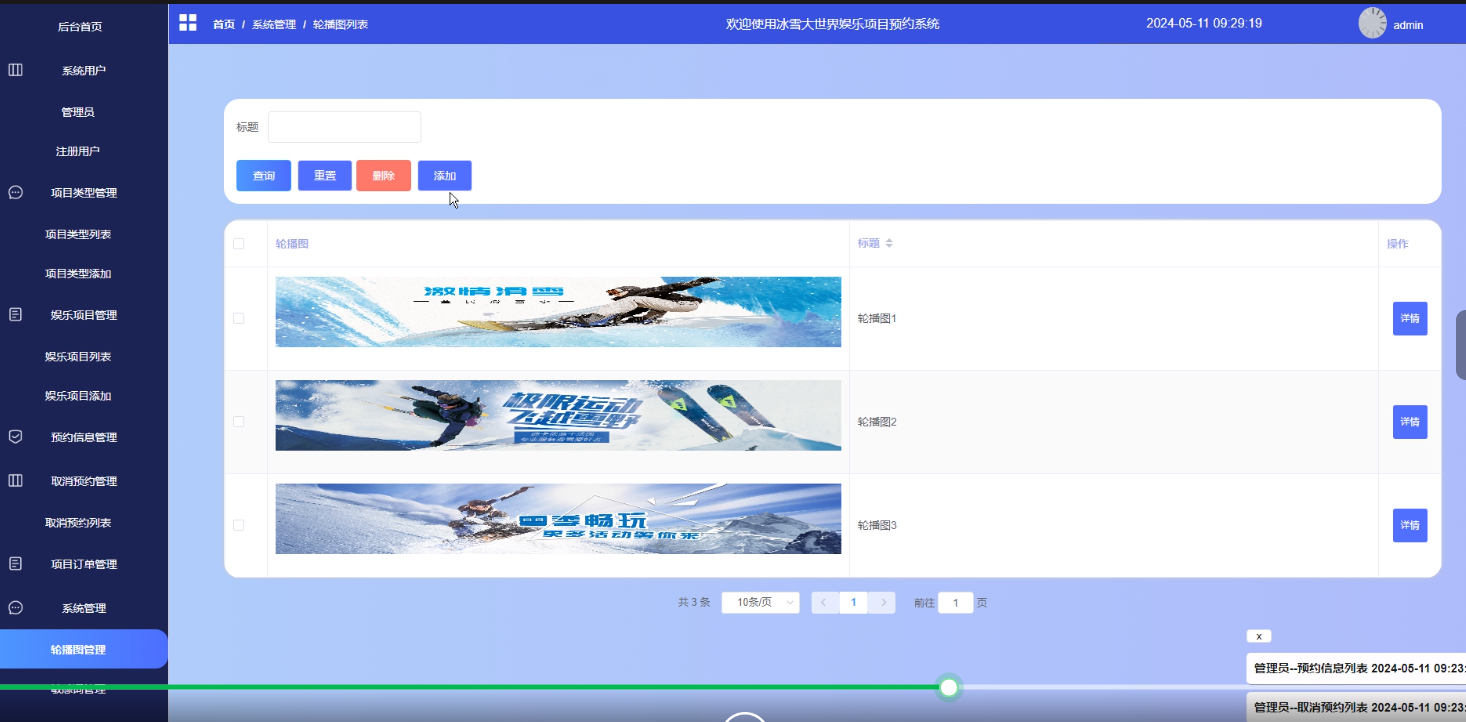Click the 项目订单管理 document icon
Screen dimensions: 1466x722
(x=16, y=564)
